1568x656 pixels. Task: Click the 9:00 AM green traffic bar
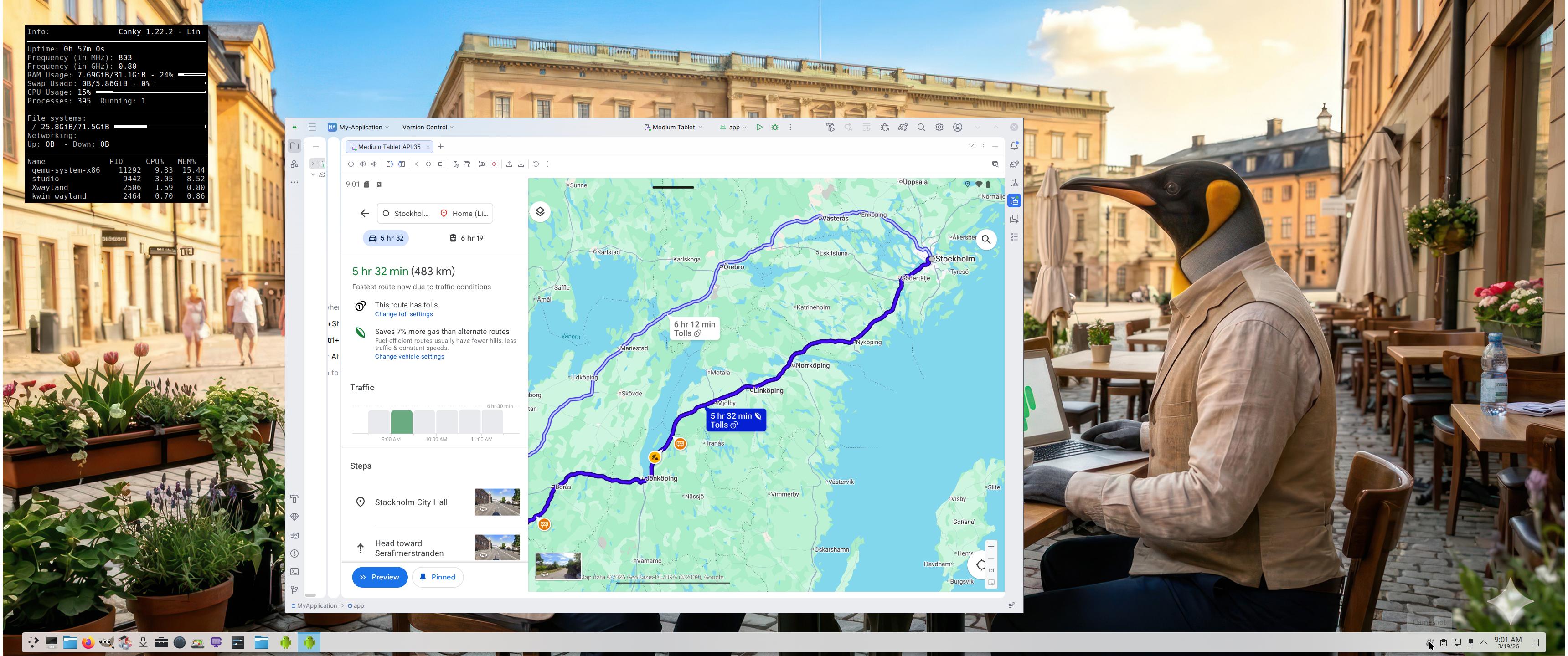coord(401,422)
